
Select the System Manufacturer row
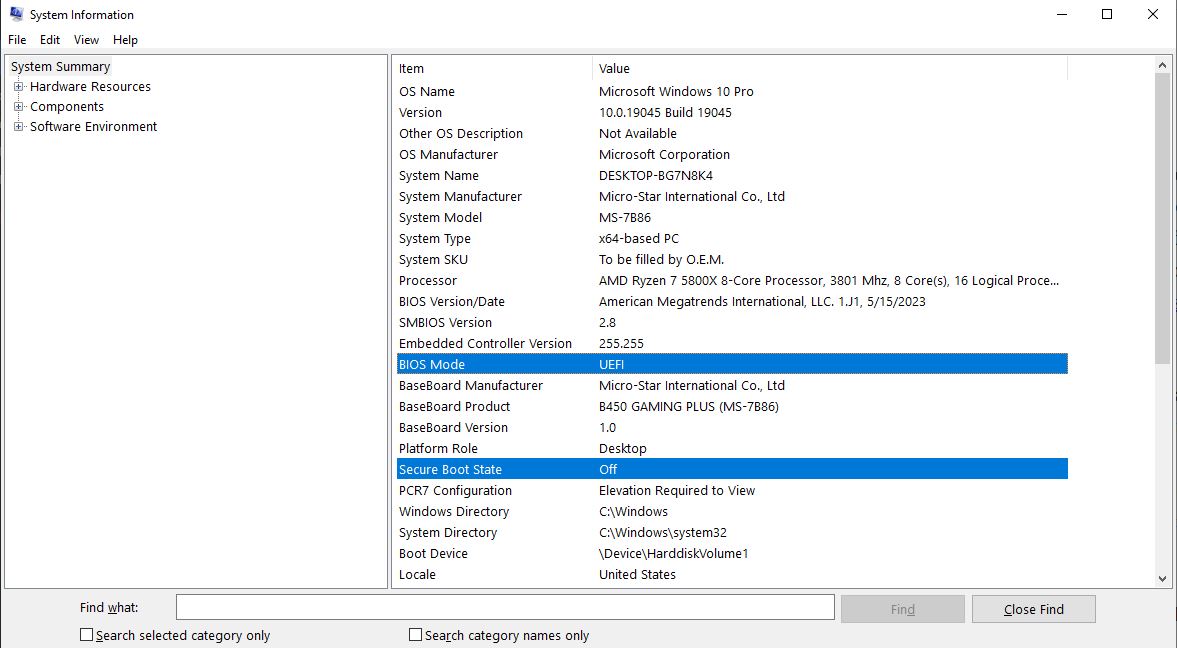[732, 197]
